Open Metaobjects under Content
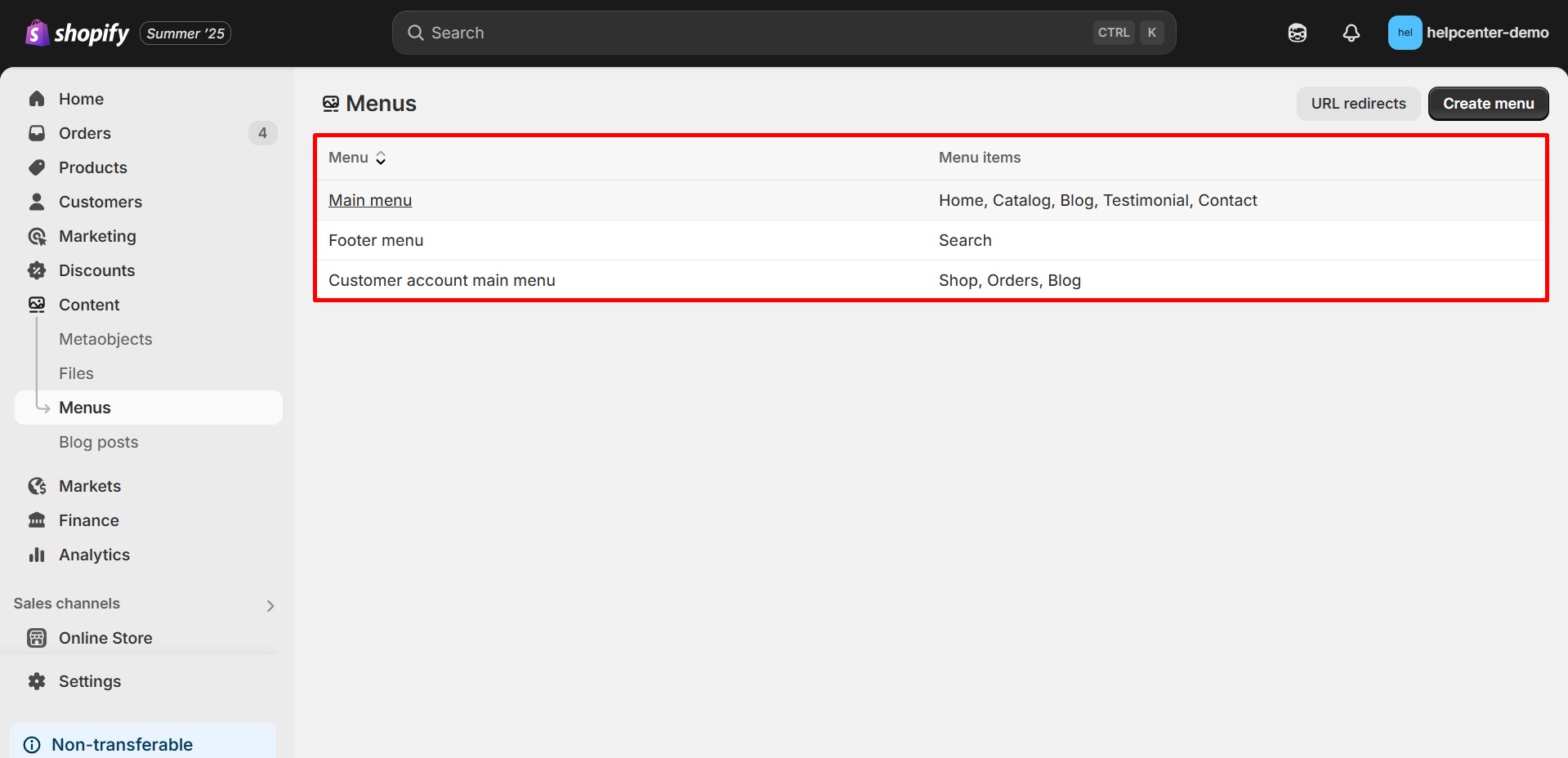This screenshot has height=758, width=1568. click(105, 339)
